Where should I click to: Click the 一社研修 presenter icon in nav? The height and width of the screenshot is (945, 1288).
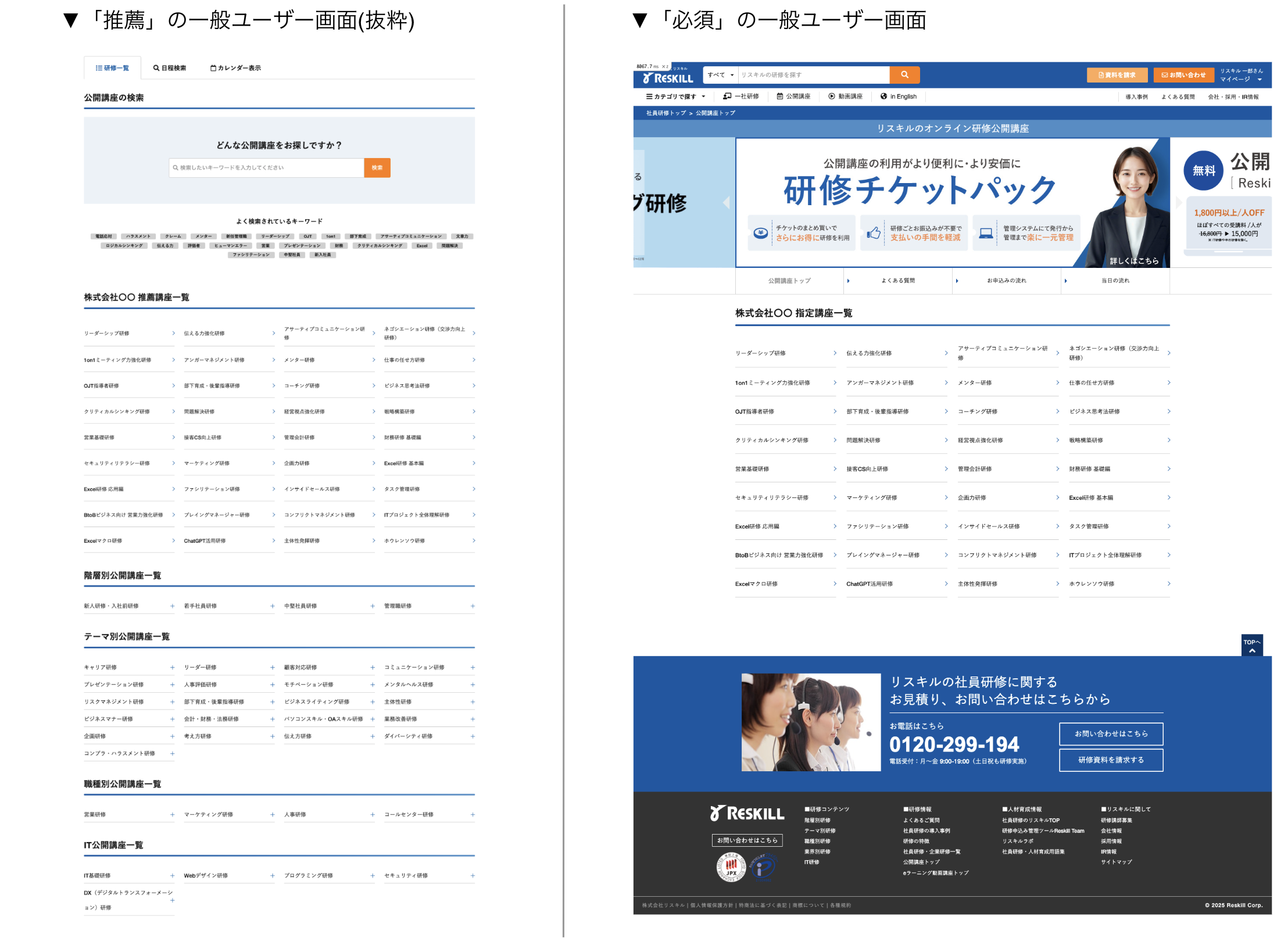[727, 96]
